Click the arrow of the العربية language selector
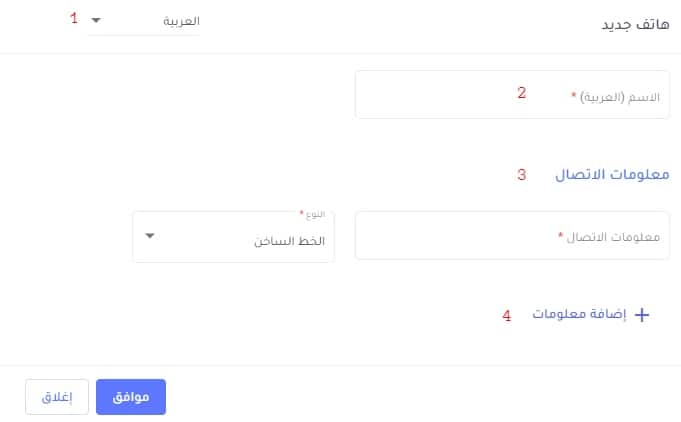Viewport: 681px width, 422px height. coord(96,20)
